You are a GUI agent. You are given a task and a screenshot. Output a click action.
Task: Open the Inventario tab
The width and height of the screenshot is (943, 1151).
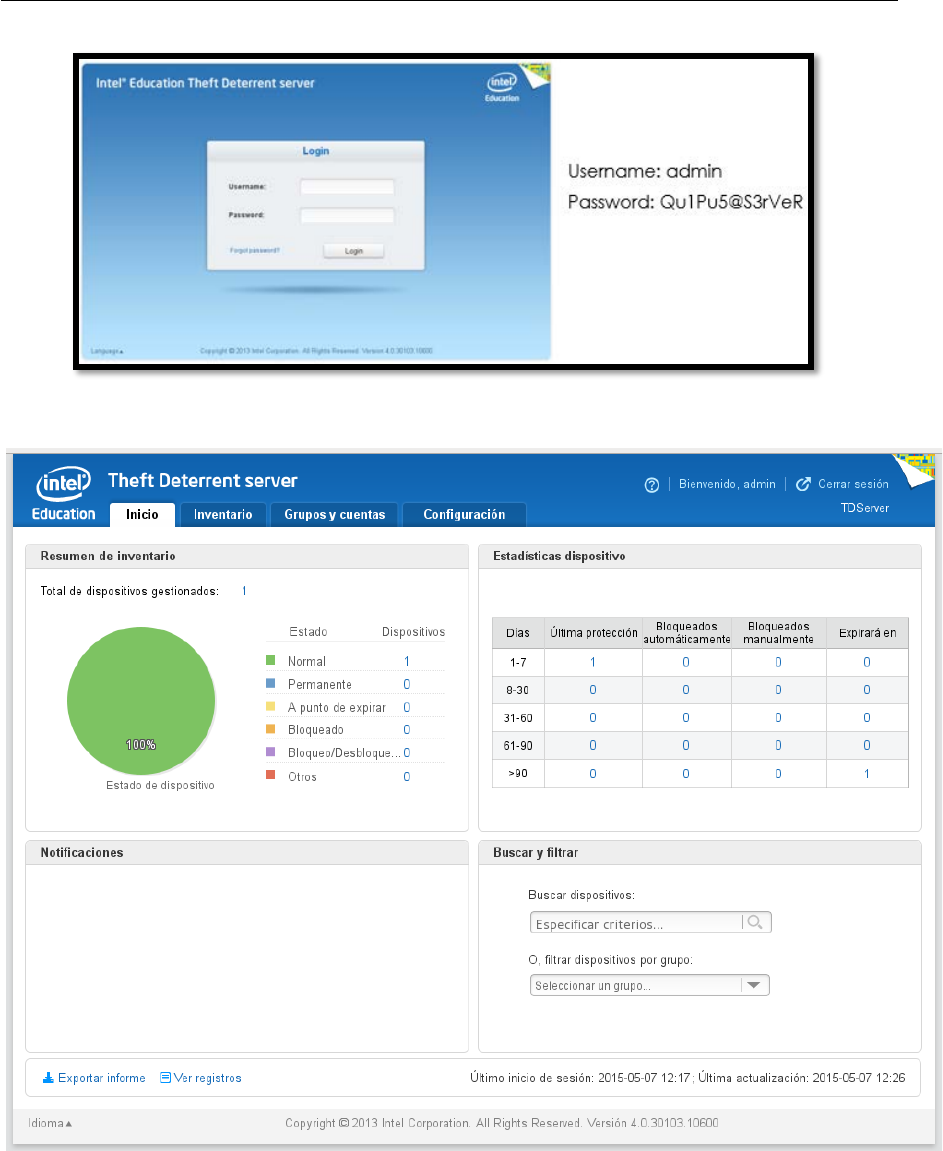[223, 515]
